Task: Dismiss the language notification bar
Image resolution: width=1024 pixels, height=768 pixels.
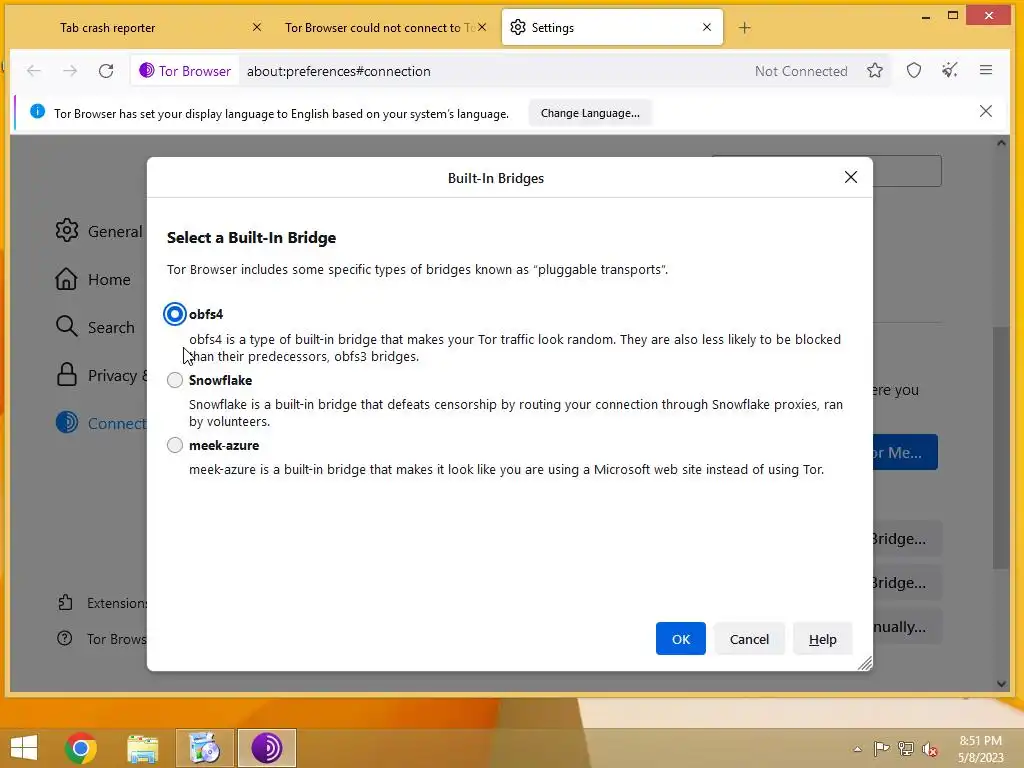Action: pos(985,111)
